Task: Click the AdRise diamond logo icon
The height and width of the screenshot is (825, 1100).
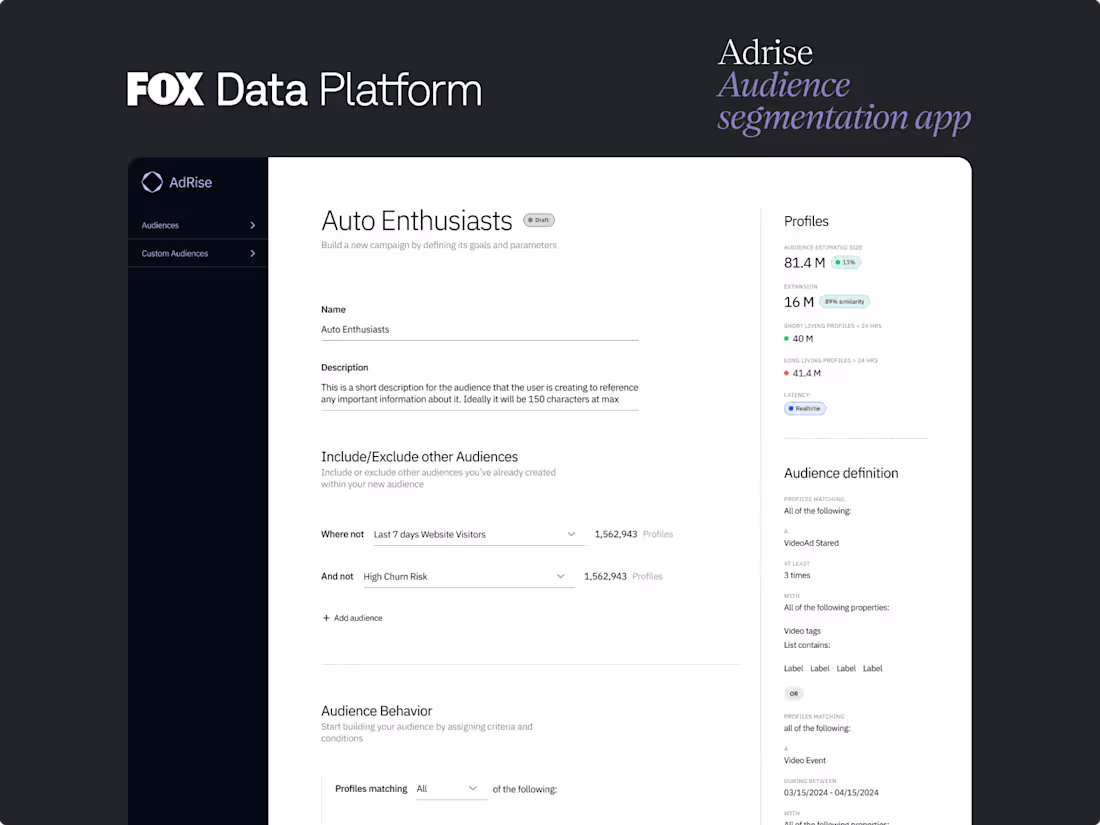Action: click(x=152, y=182)
